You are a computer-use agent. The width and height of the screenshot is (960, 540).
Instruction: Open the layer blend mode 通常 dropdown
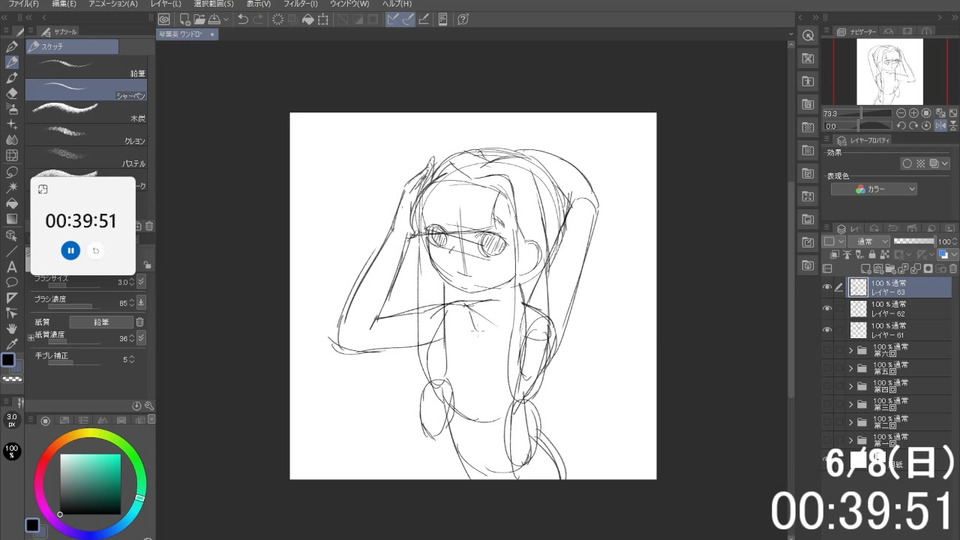(868, 242)
